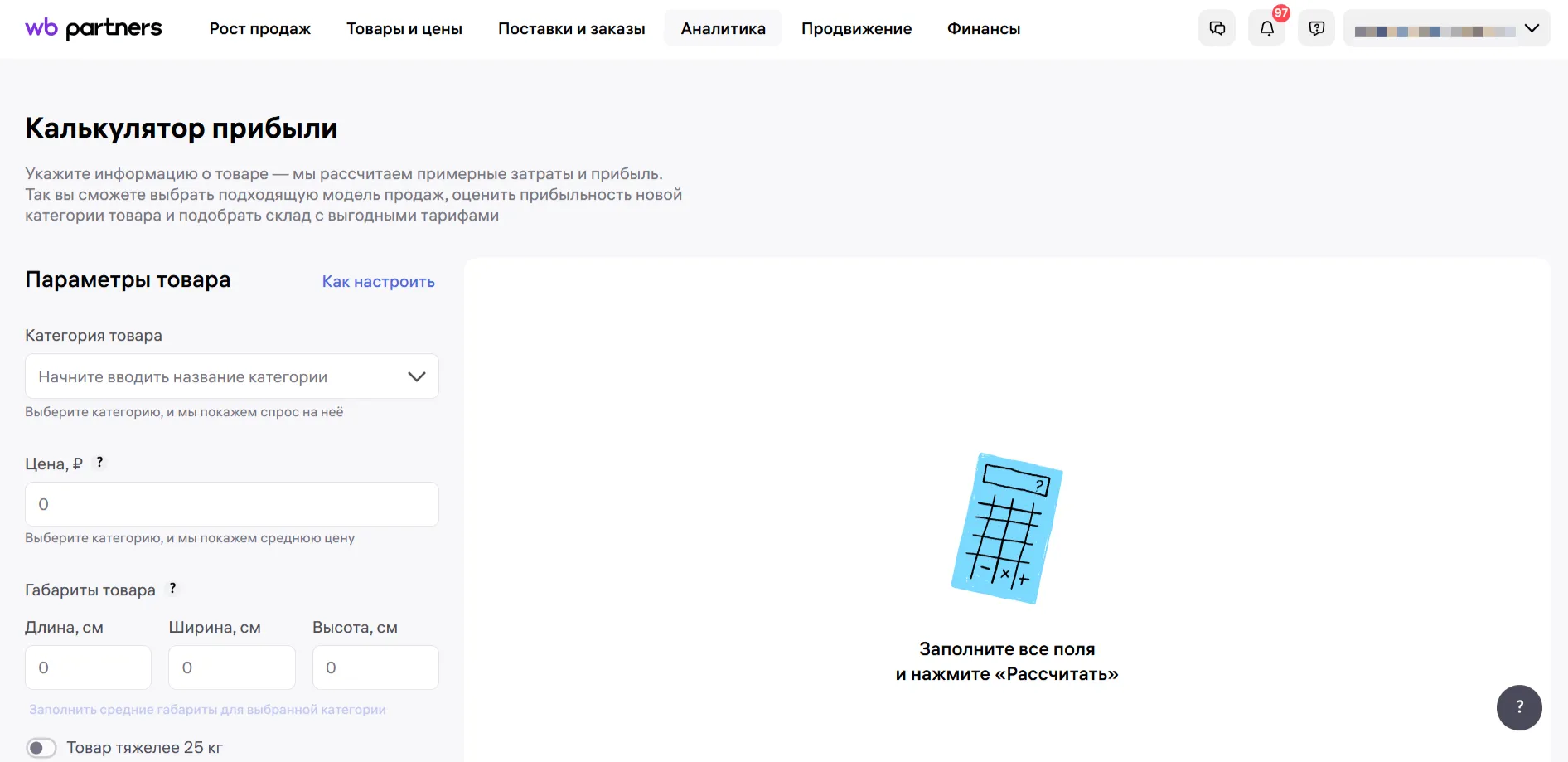
Task: Open the Аналитика menu item
Action: [x=723, y=28]
